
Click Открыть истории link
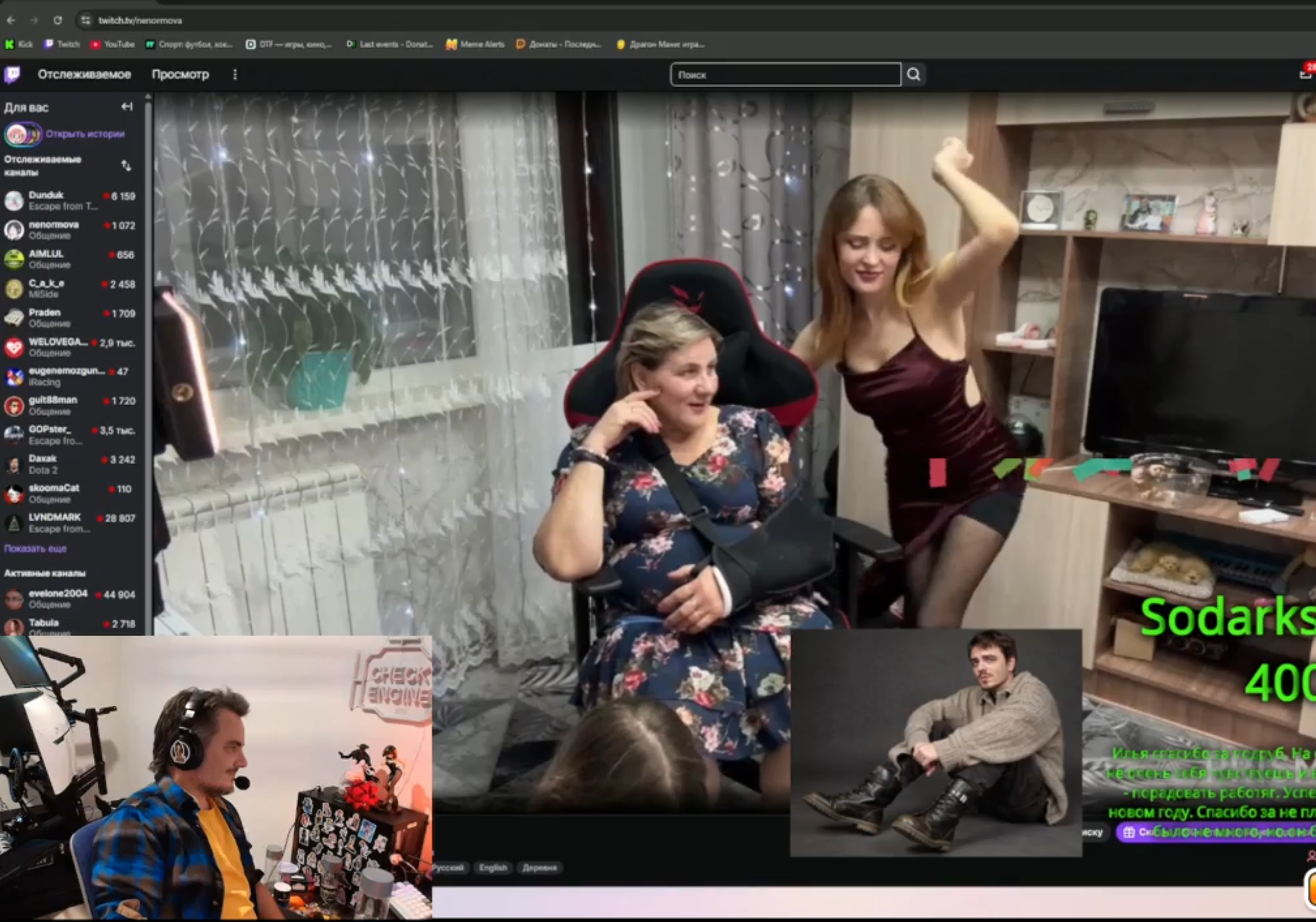(x=85, y=134)
